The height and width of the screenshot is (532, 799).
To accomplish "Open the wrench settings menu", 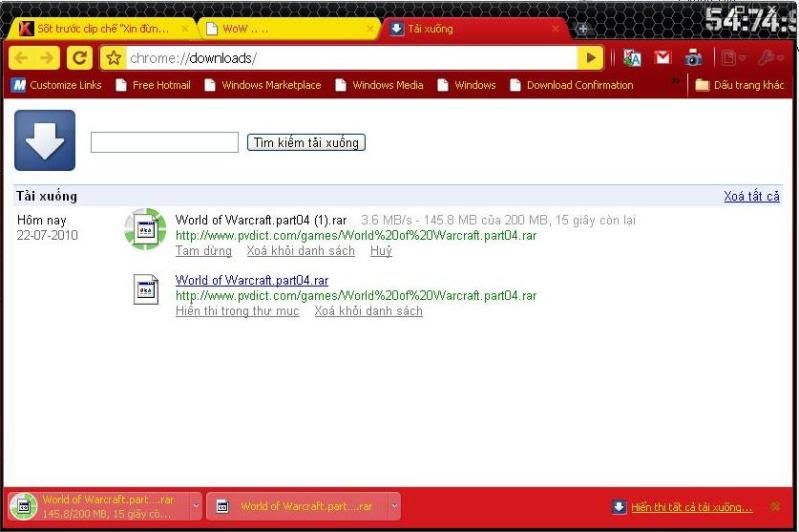I will click(x=772, y=58).
